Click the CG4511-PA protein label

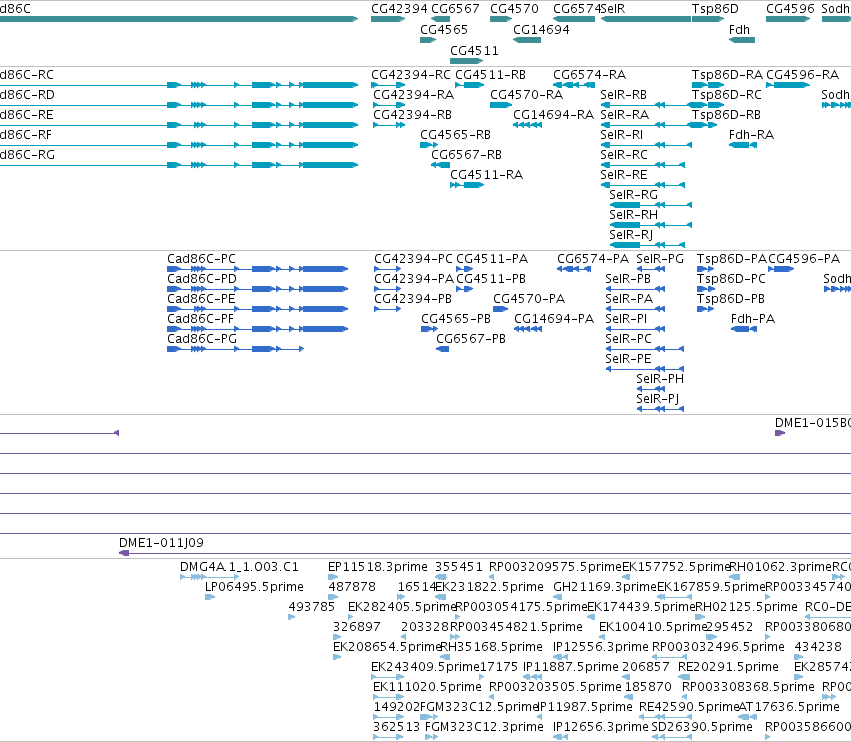tap(492, 259)
